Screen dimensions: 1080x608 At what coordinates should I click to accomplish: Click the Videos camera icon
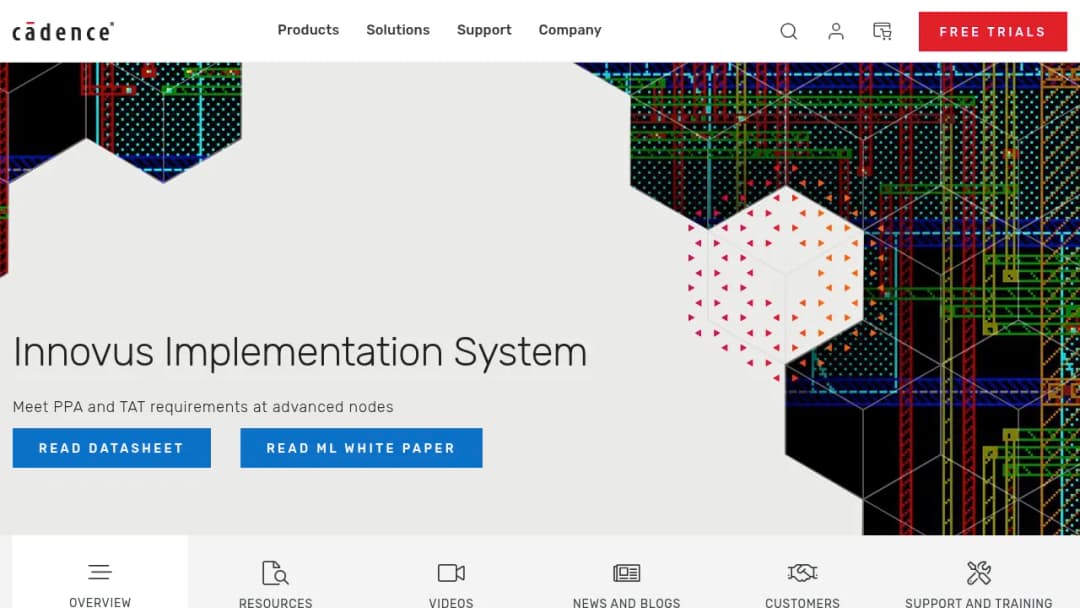pyautogui.click(x=451, y=573)
